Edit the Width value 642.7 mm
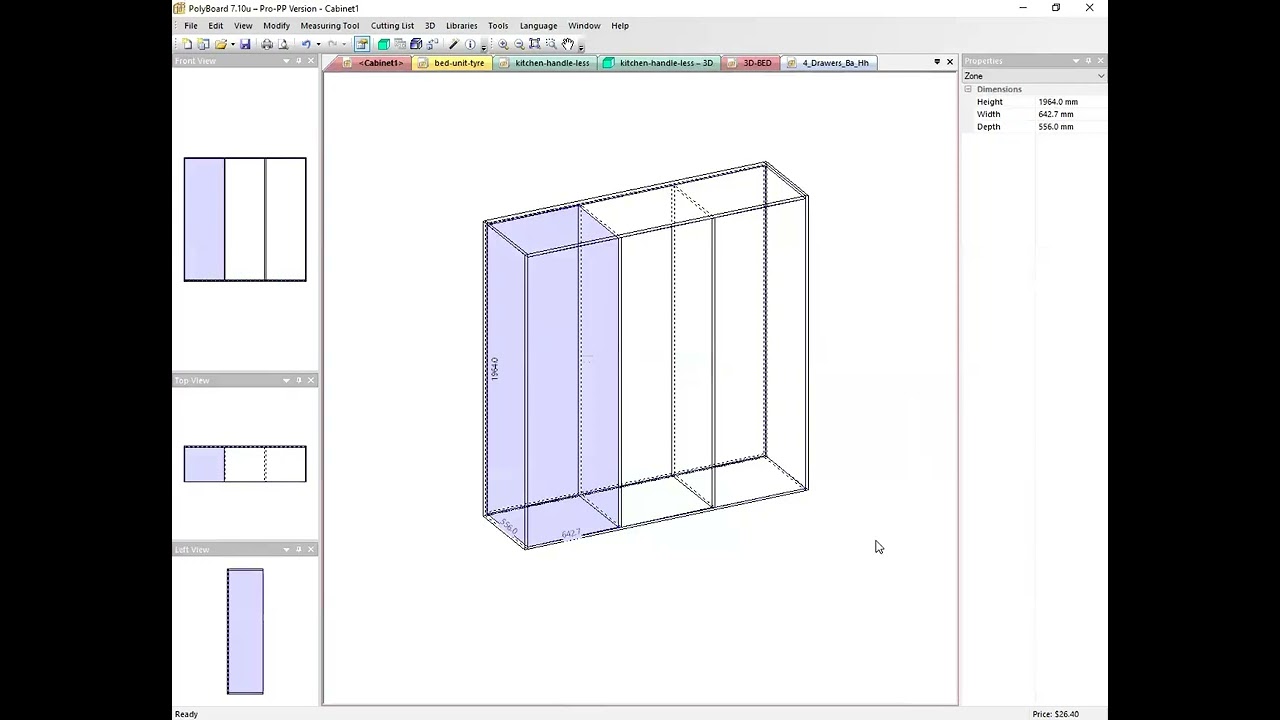This screenshot has height=720, width=1280. click(x=1071, y=114)
